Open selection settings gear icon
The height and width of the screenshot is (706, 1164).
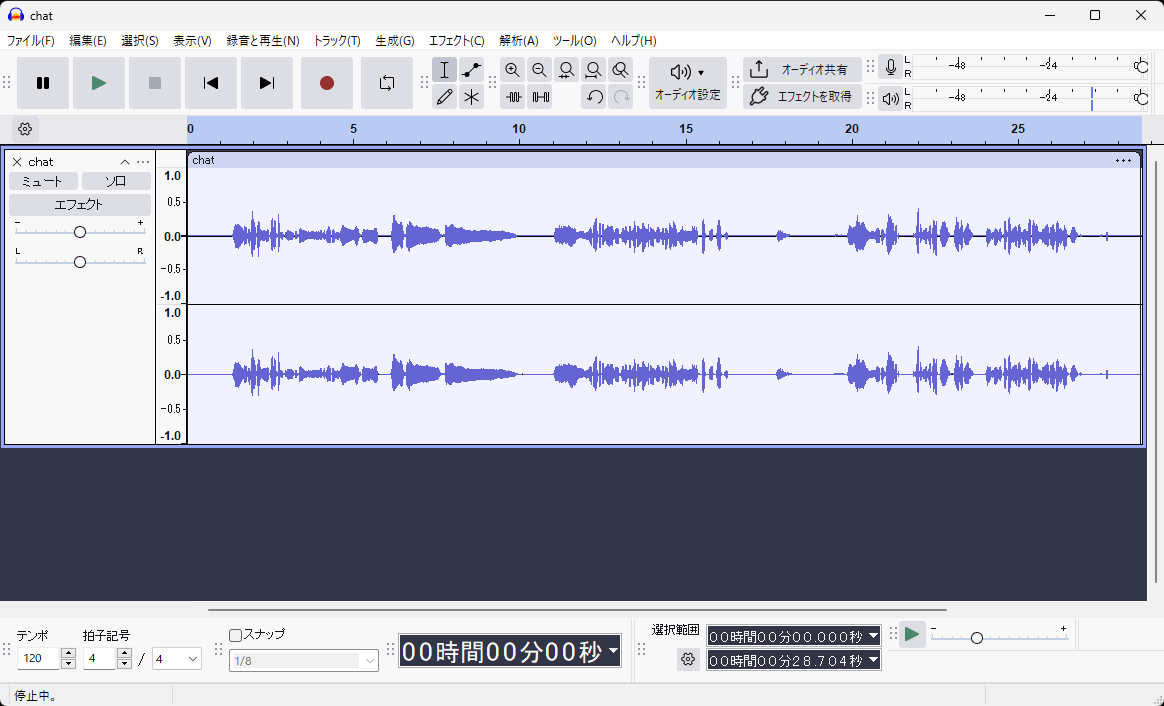click(x=688, y=659)
